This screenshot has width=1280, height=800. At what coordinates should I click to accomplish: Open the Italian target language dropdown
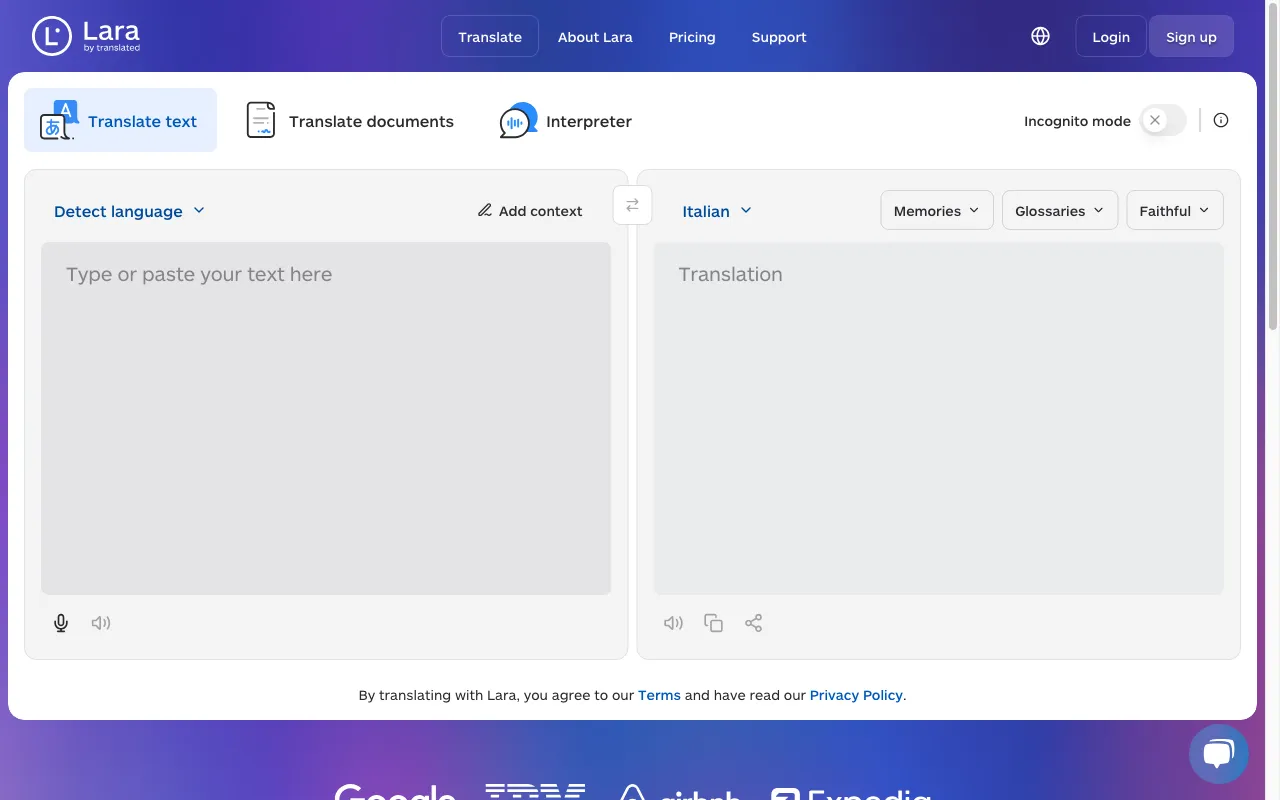coord(717,211)
